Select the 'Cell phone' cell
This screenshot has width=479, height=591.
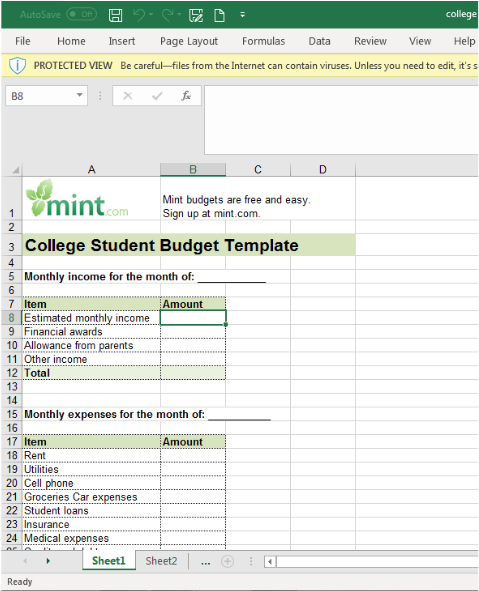(91, 483)
